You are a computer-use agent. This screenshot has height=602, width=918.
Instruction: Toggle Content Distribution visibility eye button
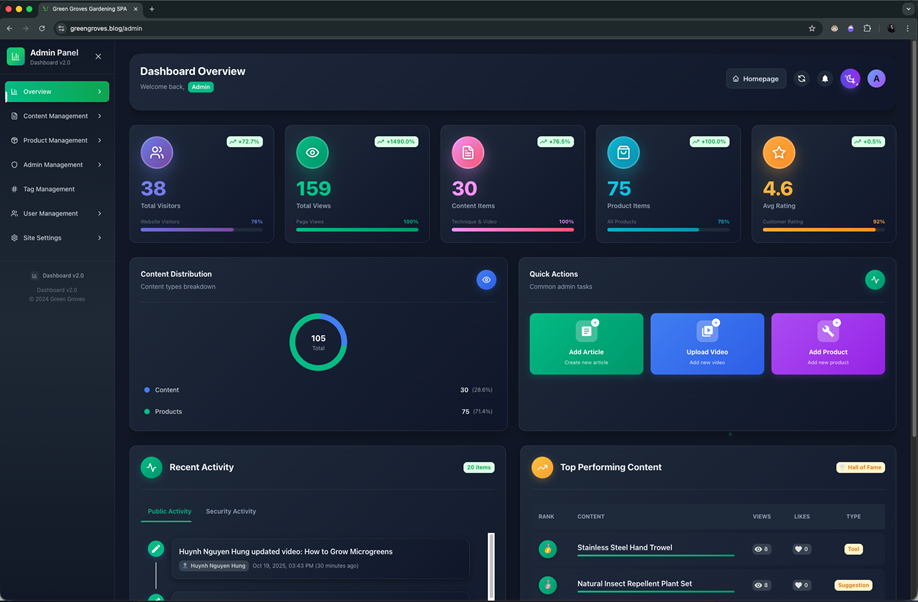click(486, 280)
